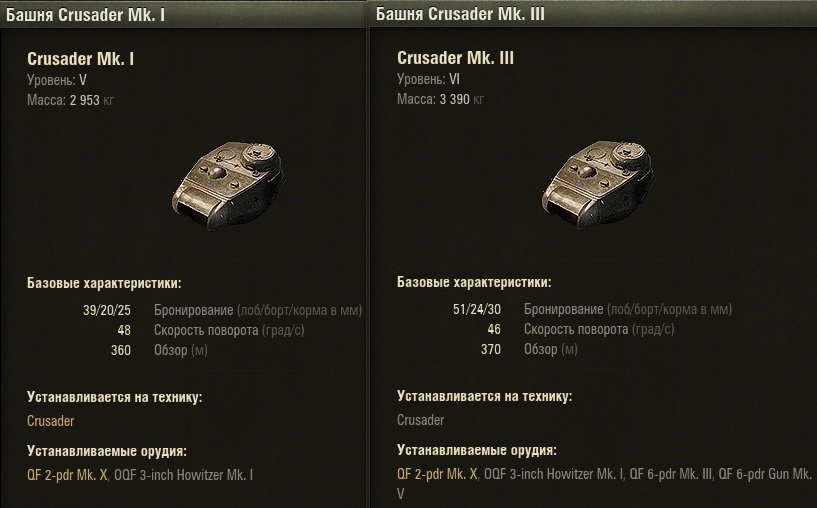Image resolution: width=817 pixels, height=508 pixels.
Task: Click the 39/20/25 armor value
Action: pos(108,310)
